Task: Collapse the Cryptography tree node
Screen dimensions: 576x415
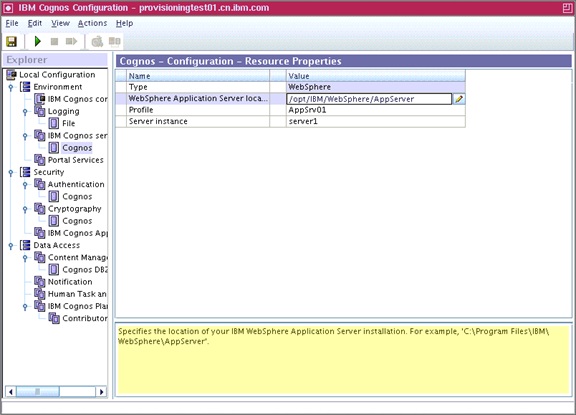Action: pos(25,209)
